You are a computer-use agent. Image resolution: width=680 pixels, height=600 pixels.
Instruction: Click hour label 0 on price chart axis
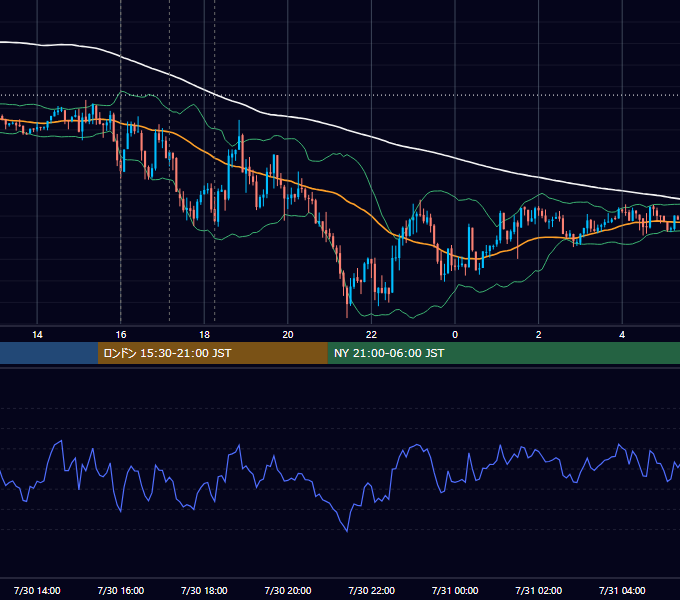tap(455, 335)
